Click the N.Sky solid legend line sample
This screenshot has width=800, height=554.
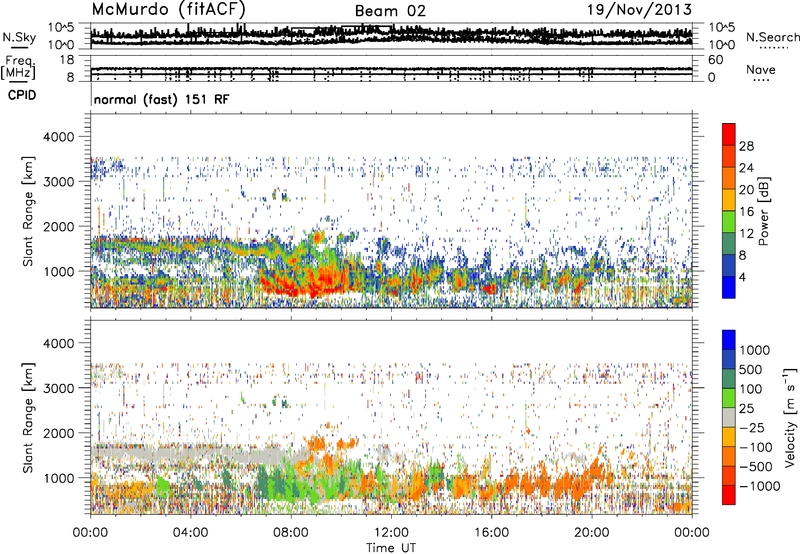[x=19, y=47]
